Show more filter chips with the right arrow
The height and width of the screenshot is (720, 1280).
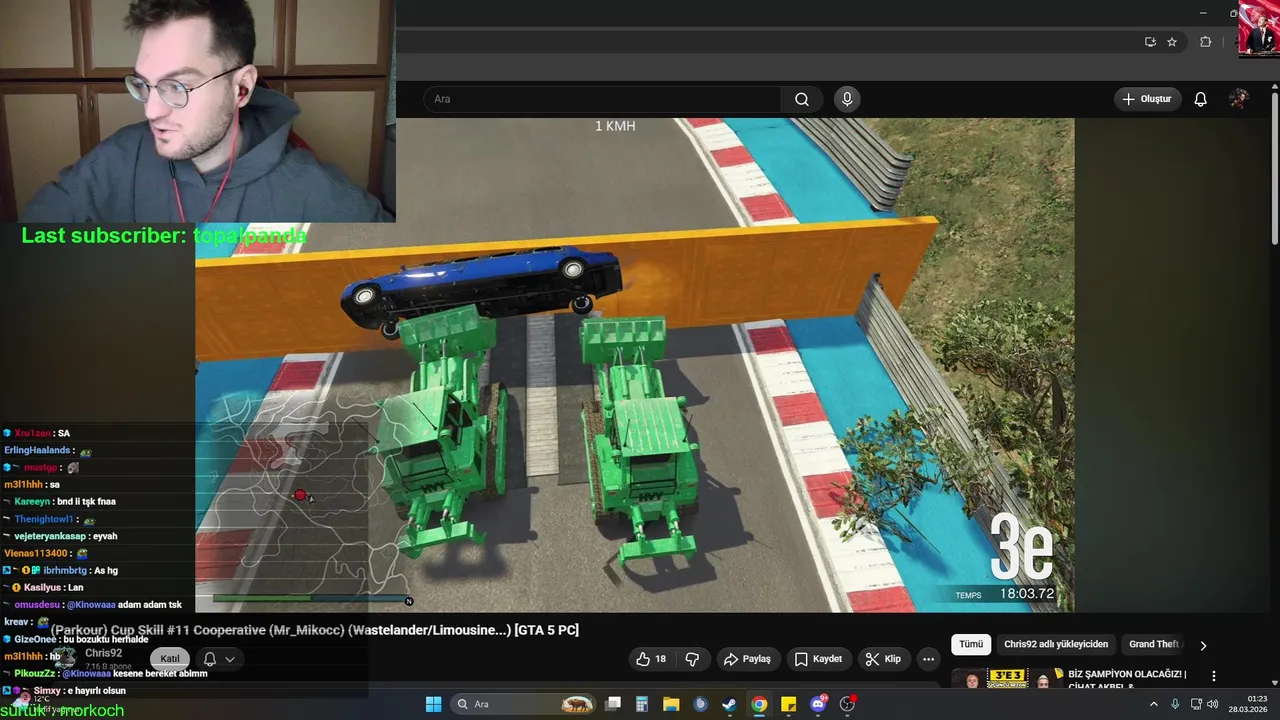[1203, 645]
